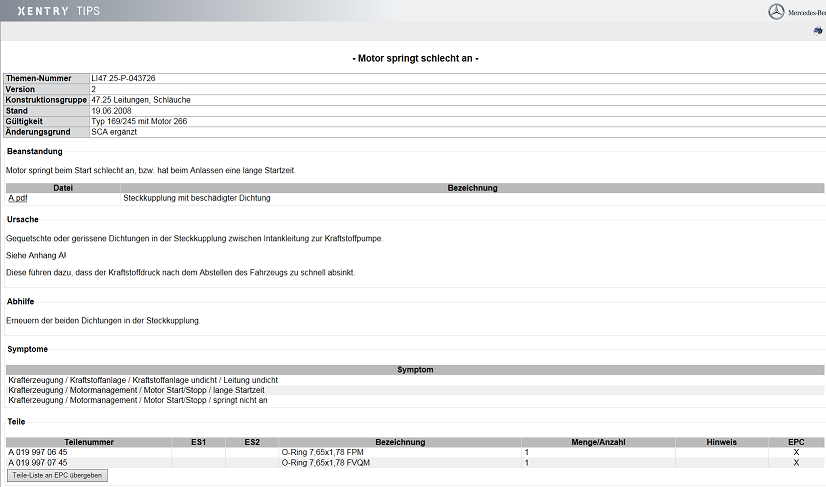Screen dimensions: 826x487
Task: Click the O-Ring 7,65x1,78 FPM description
Action: [x=322, y=452]
